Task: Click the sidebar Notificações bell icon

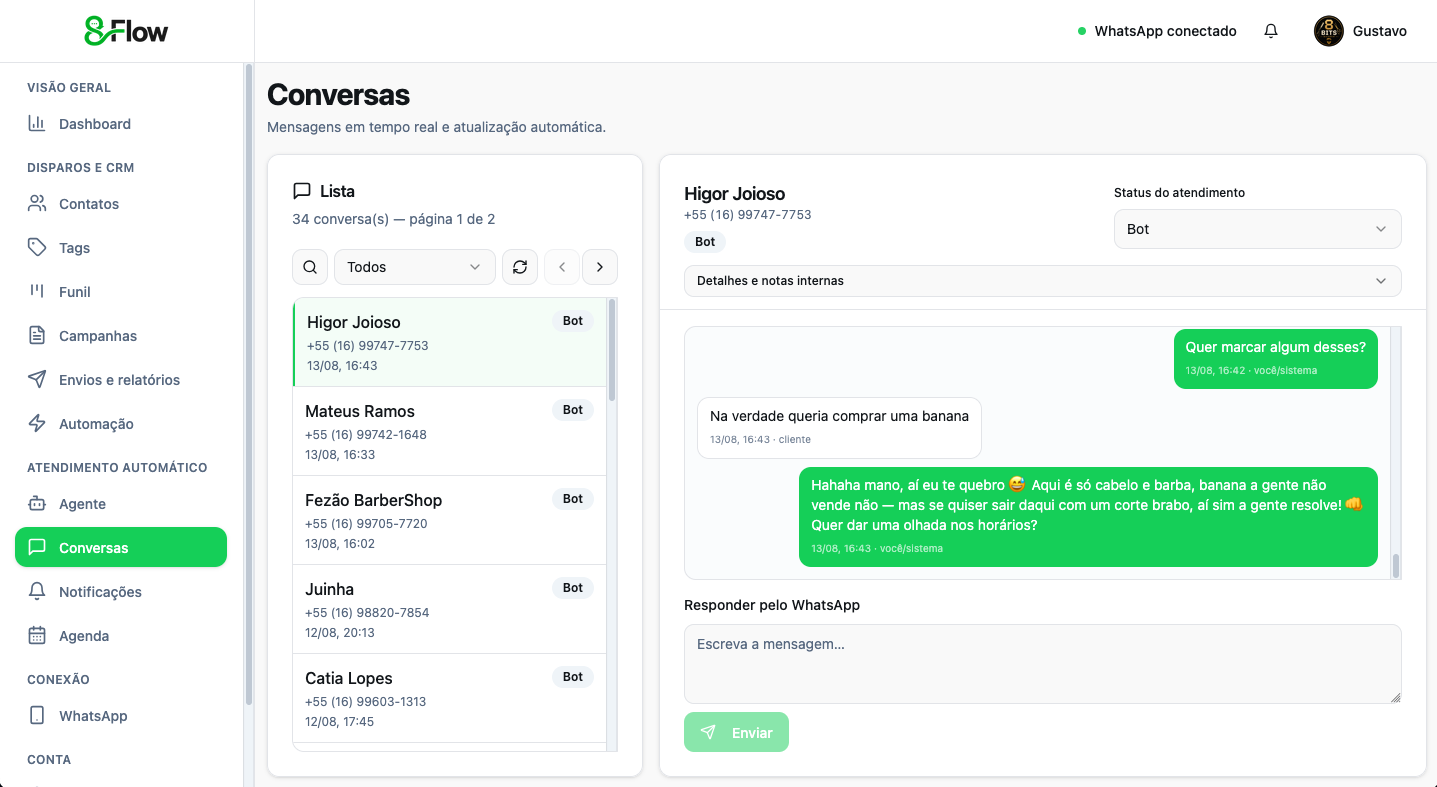Action: (x=37, y=592)
